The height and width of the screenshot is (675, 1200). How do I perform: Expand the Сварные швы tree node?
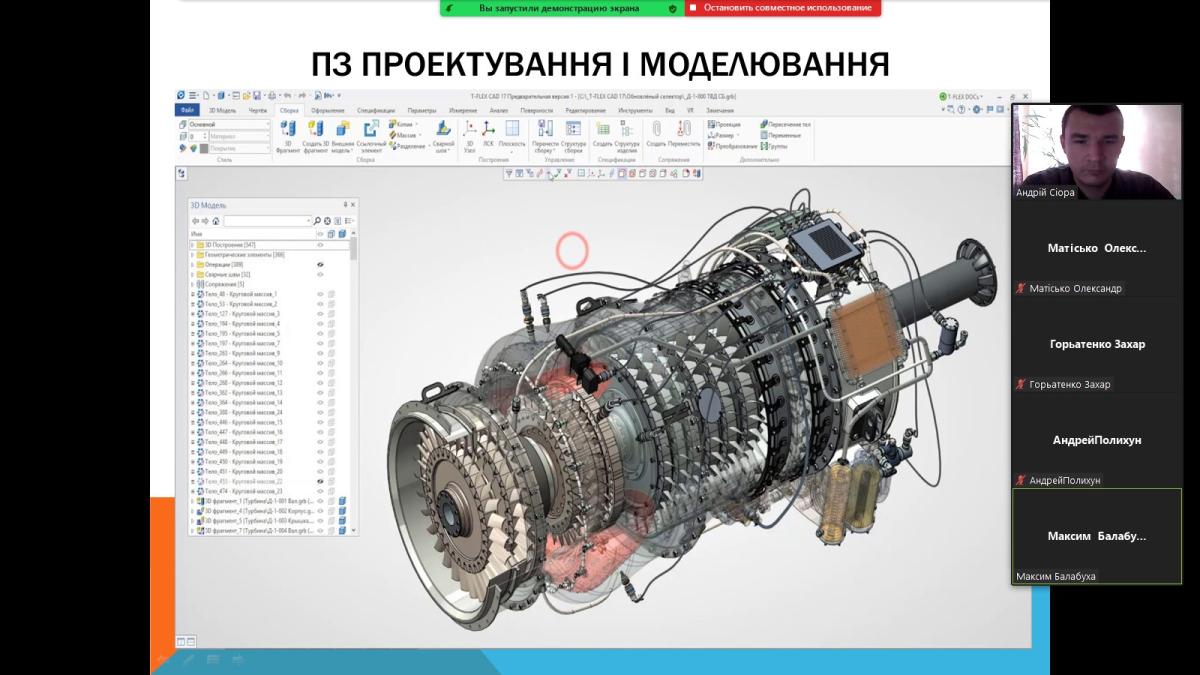point(192,274)
